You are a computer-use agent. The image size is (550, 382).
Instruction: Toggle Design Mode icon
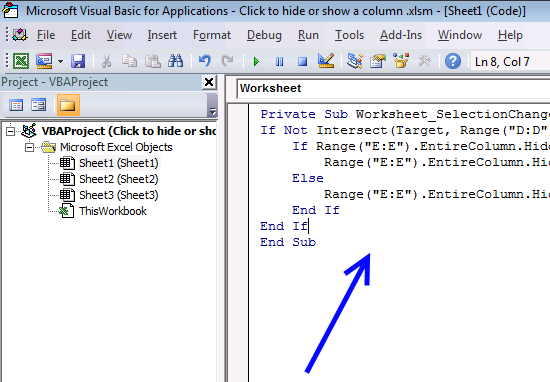326,61
